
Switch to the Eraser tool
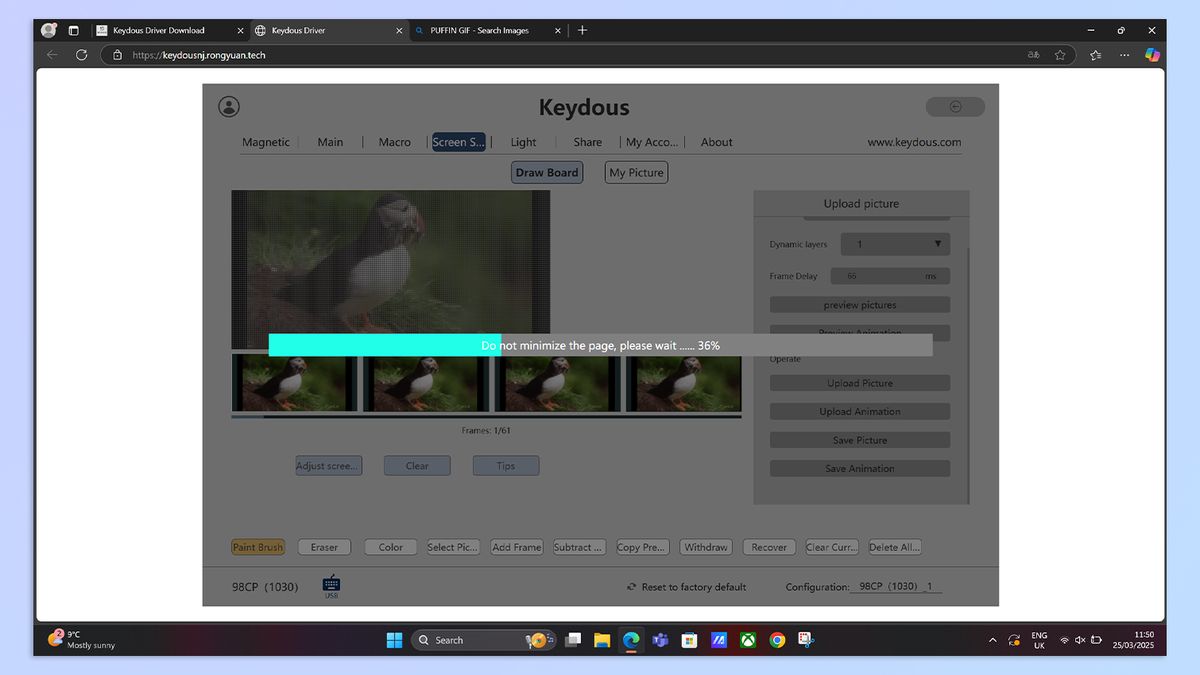click(324, 547)
